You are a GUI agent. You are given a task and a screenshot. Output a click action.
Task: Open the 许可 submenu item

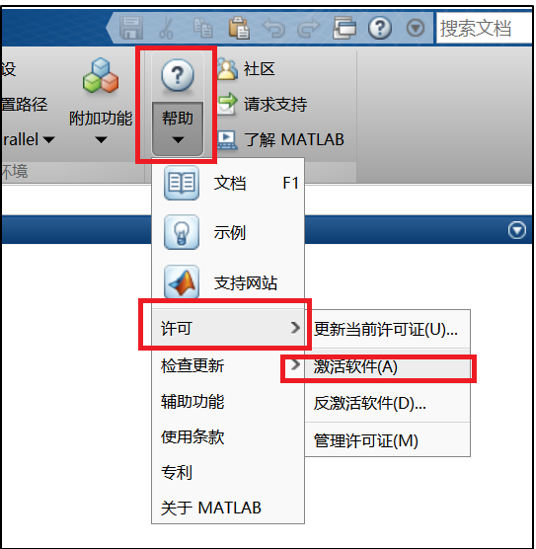click(x=228, y=328)
